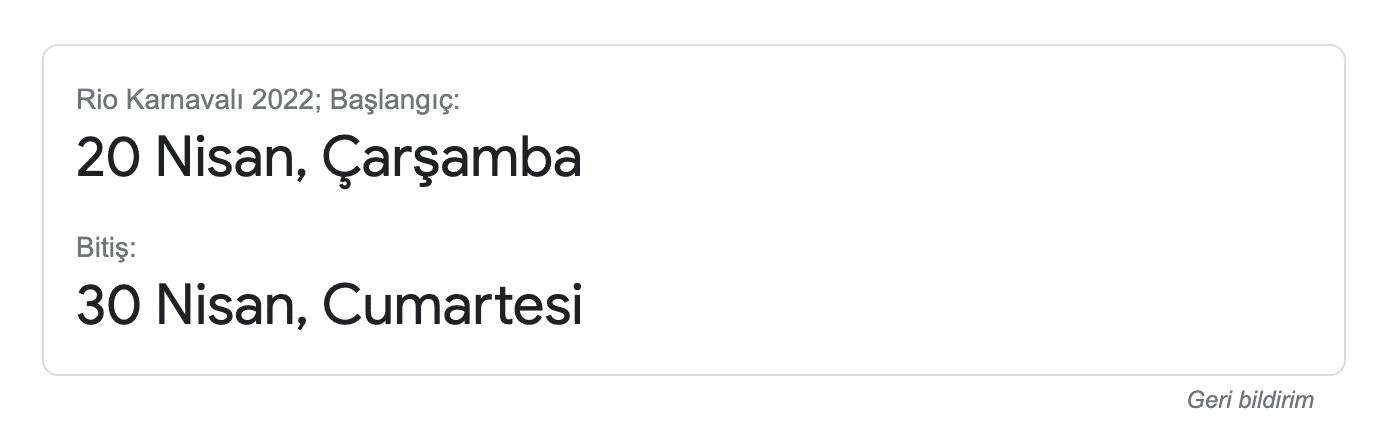Click the word Başlangıç
1390x440 pixels.
394,100
